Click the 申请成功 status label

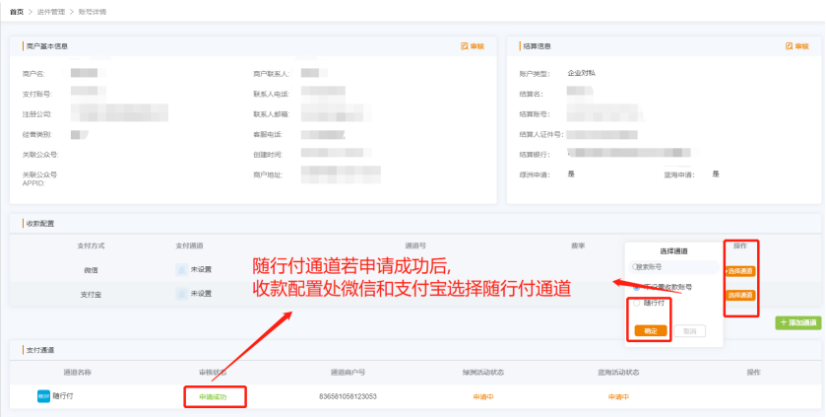(214, 397)
